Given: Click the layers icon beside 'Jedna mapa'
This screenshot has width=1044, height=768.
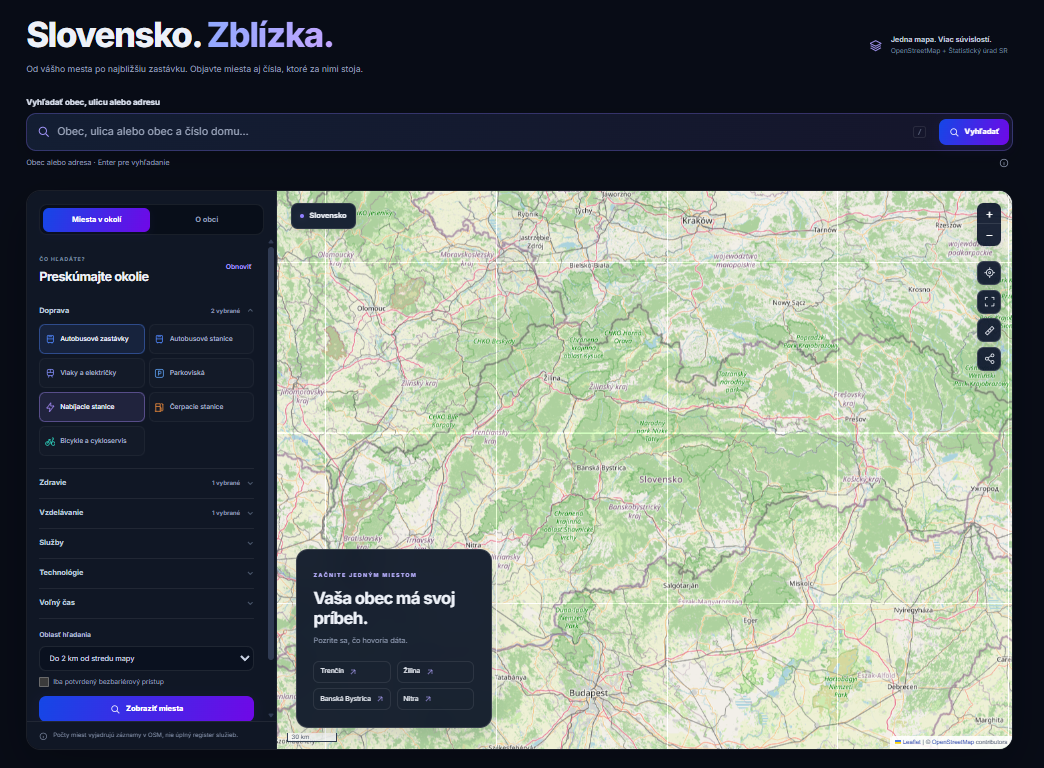Looking at the screenshot, I should click(x=876, y=45).
